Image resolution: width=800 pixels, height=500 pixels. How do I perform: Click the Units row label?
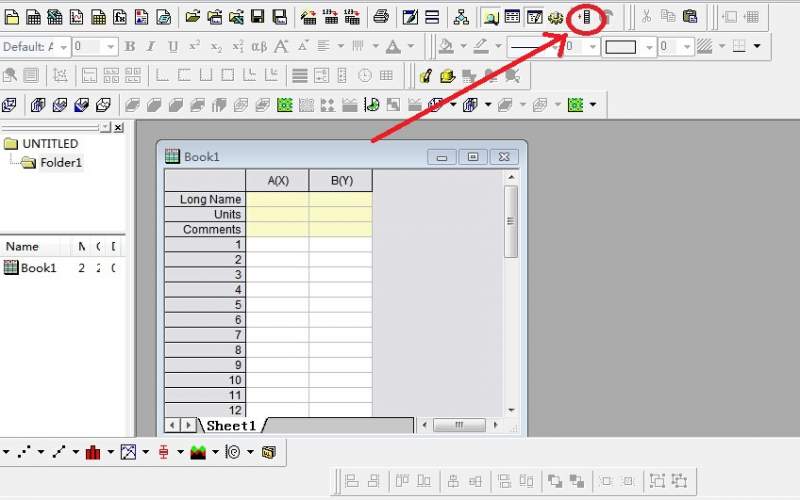point(205,214)
